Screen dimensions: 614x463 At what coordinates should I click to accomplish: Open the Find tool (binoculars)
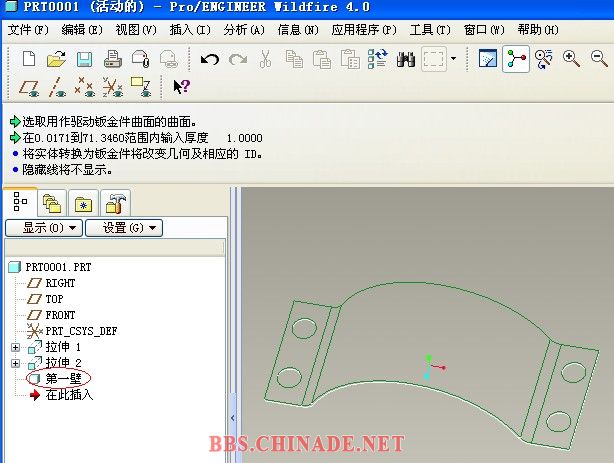(406, 59)
